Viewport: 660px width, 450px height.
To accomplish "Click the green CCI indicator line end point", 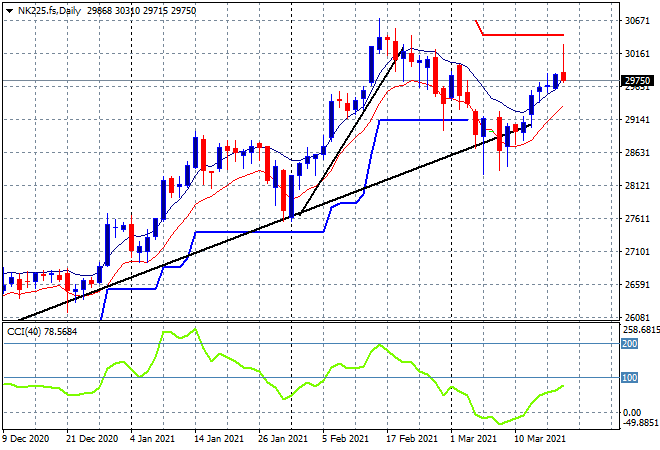I will point(563,386).
